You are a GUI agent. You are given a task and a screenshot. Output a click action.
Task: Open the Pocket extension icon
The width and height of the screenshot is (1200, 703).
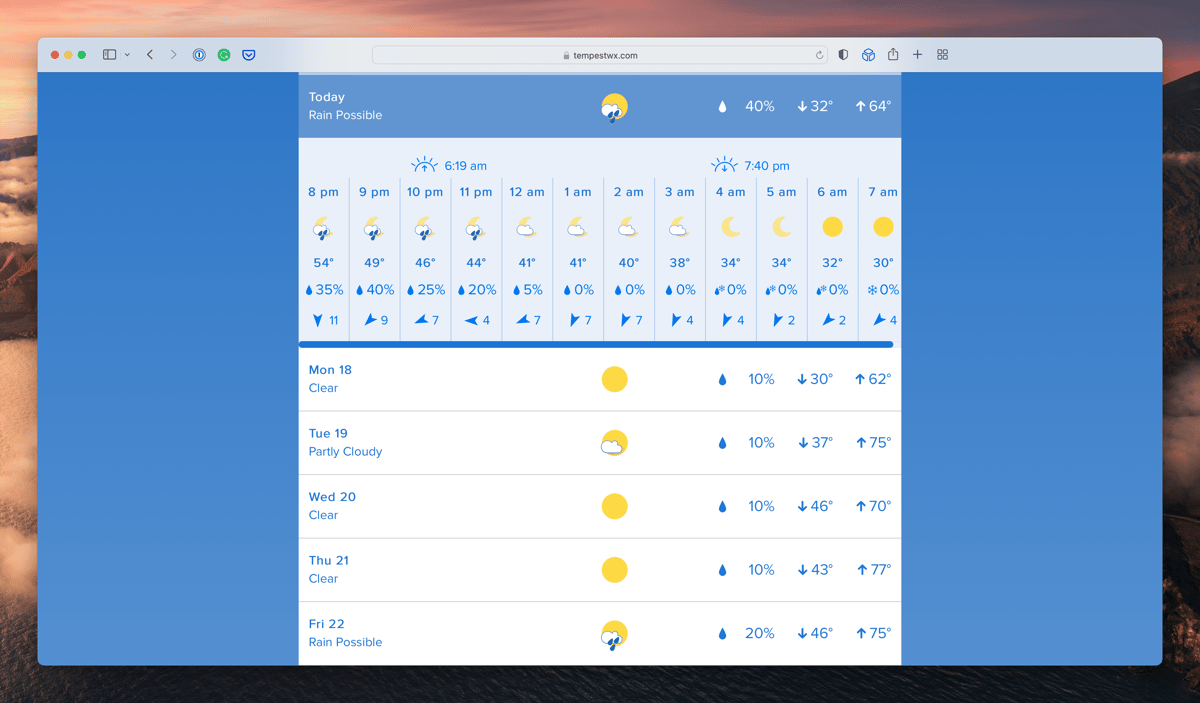(x=248, y=55)
